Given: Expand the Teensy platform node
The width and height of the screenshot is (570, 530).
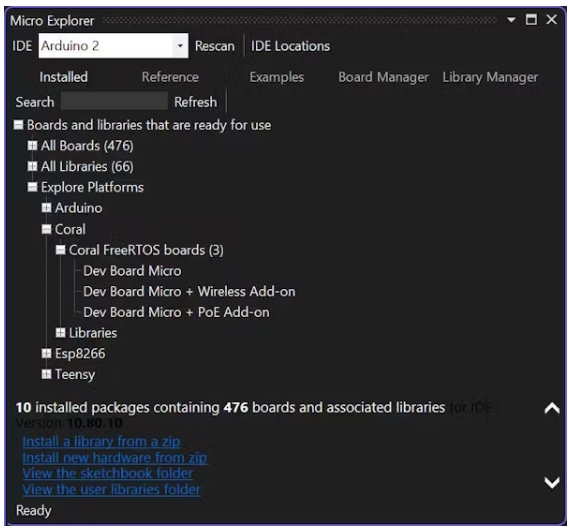Looking at the screenshot, I should click(46, 374).
